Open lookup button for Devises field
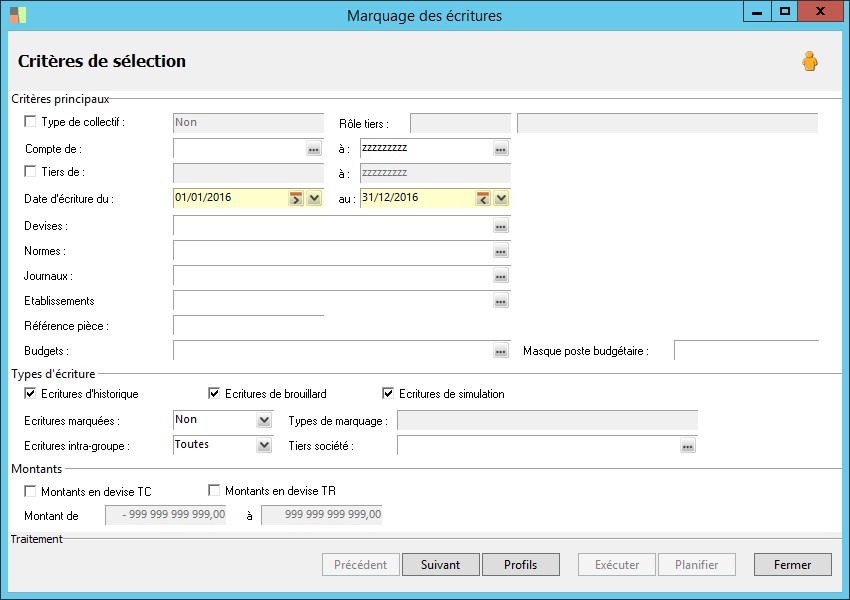850x600 pixels. 501,227
